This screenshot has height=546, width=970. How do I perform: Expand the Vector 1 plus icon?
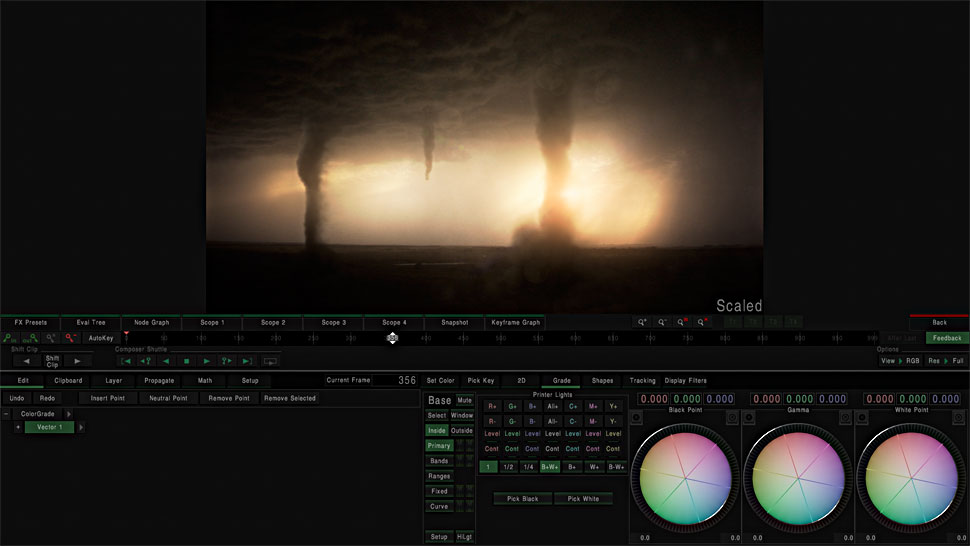click(18, 427)
